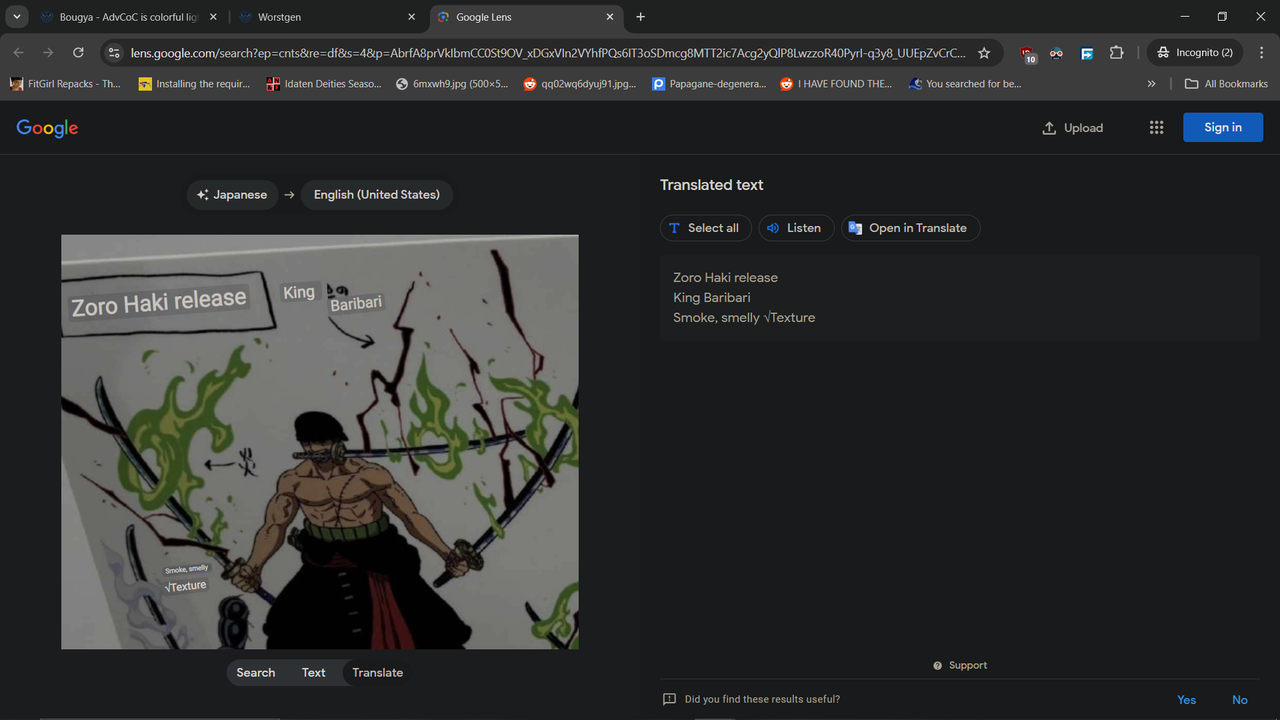Open the red extension with badge 10
Screen dimensions: 1280x720
coord(1027,54)
